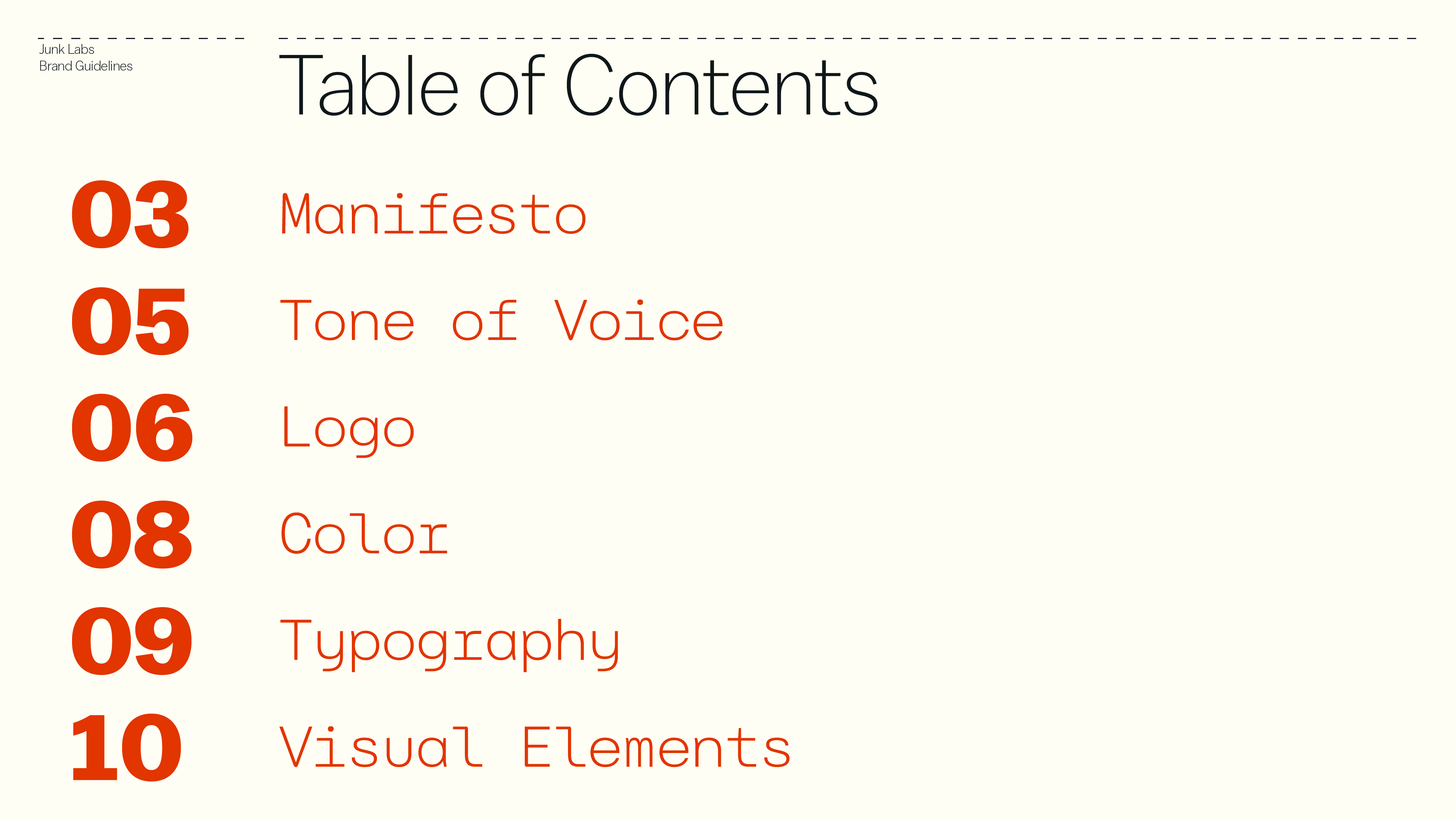This screenshot has width=1456, height=819.
Task: Click page number 03
Action: (x=130, y=215)
